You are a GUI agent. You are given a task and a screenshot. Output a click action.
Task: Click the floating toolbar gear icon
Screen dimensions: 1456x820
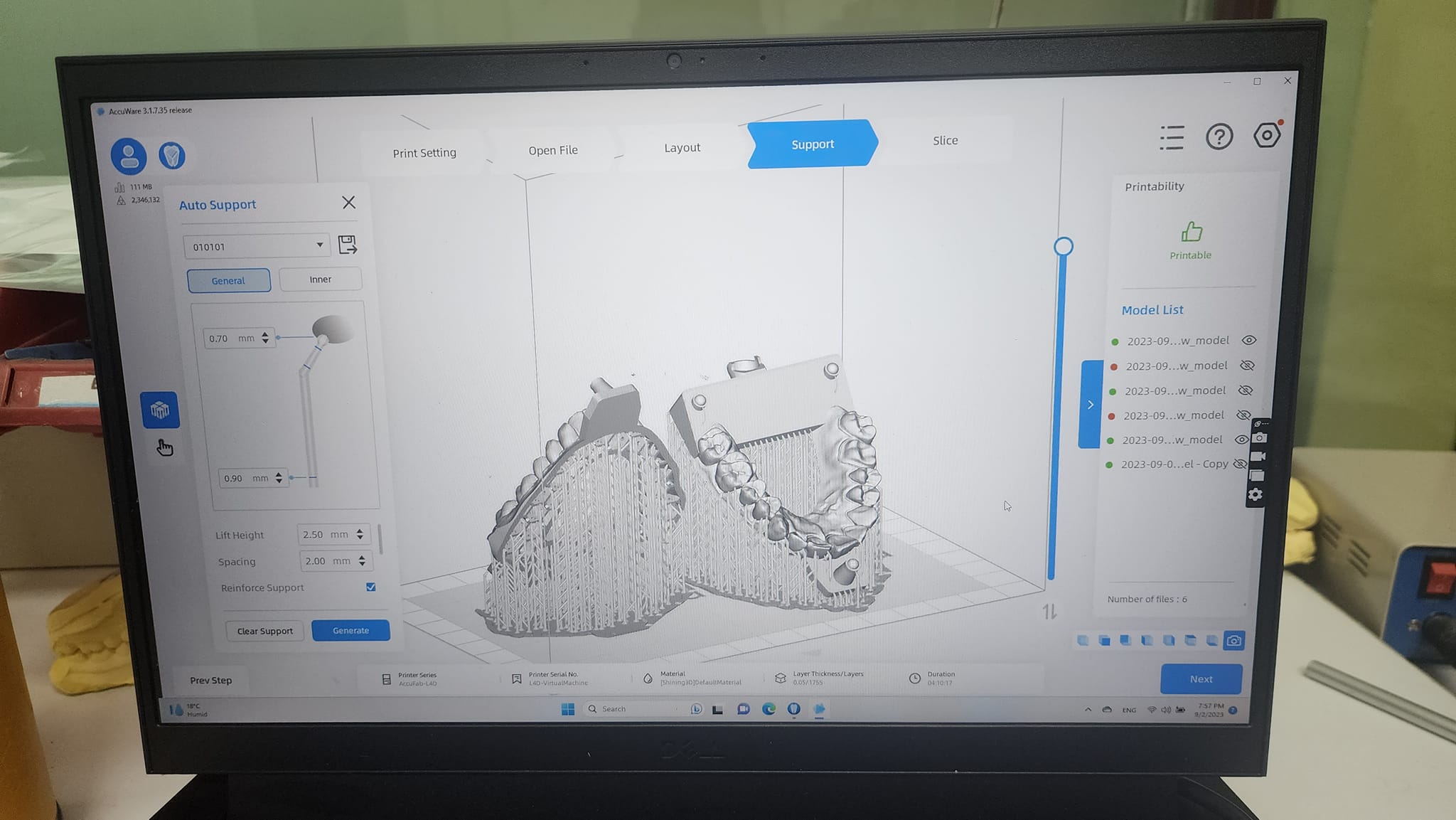(1256, 494)
